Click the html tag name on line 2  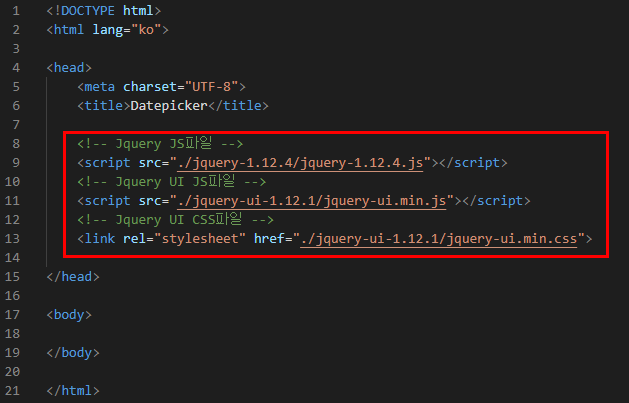(69, 30)
